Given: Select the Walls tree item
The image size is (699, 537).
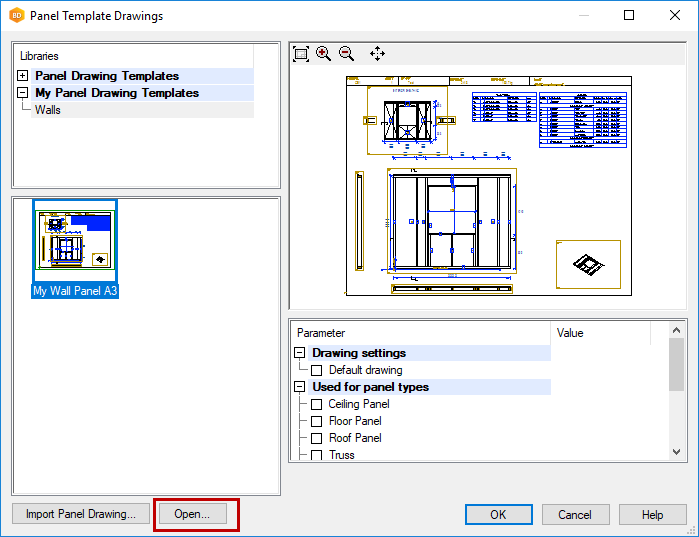Looking at the screenshot, I should pyautogui.click(x=48, y=110).
